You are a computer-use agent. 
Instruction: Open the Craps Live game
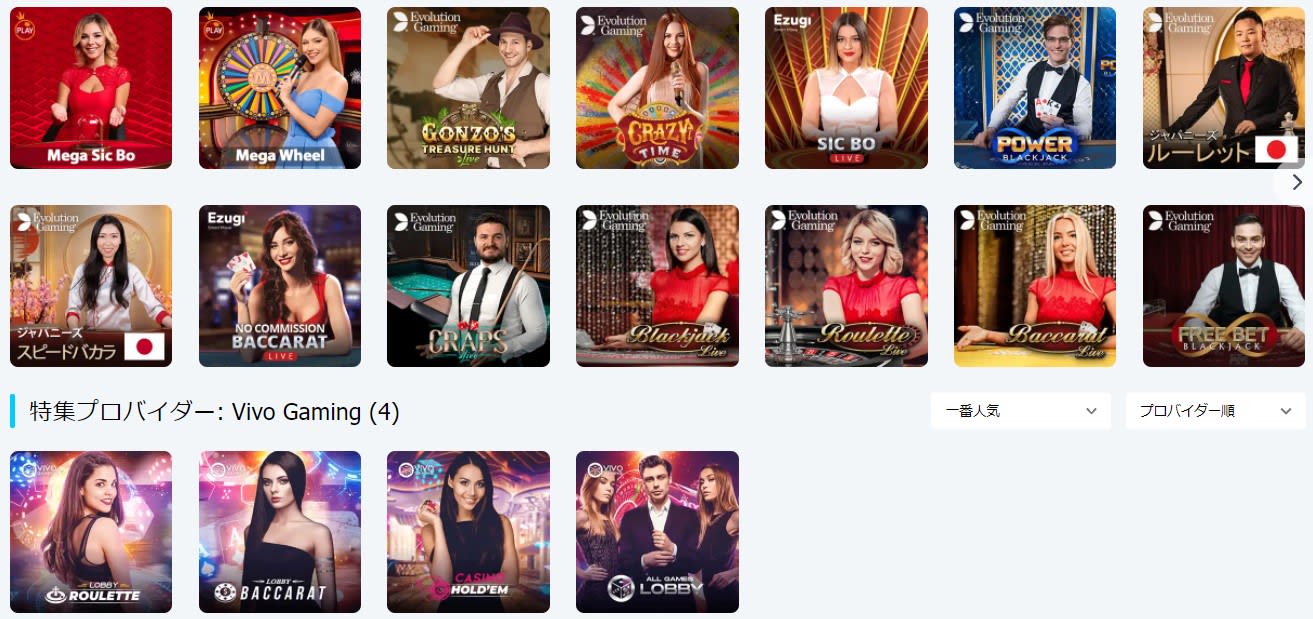[x=468, y=286]
